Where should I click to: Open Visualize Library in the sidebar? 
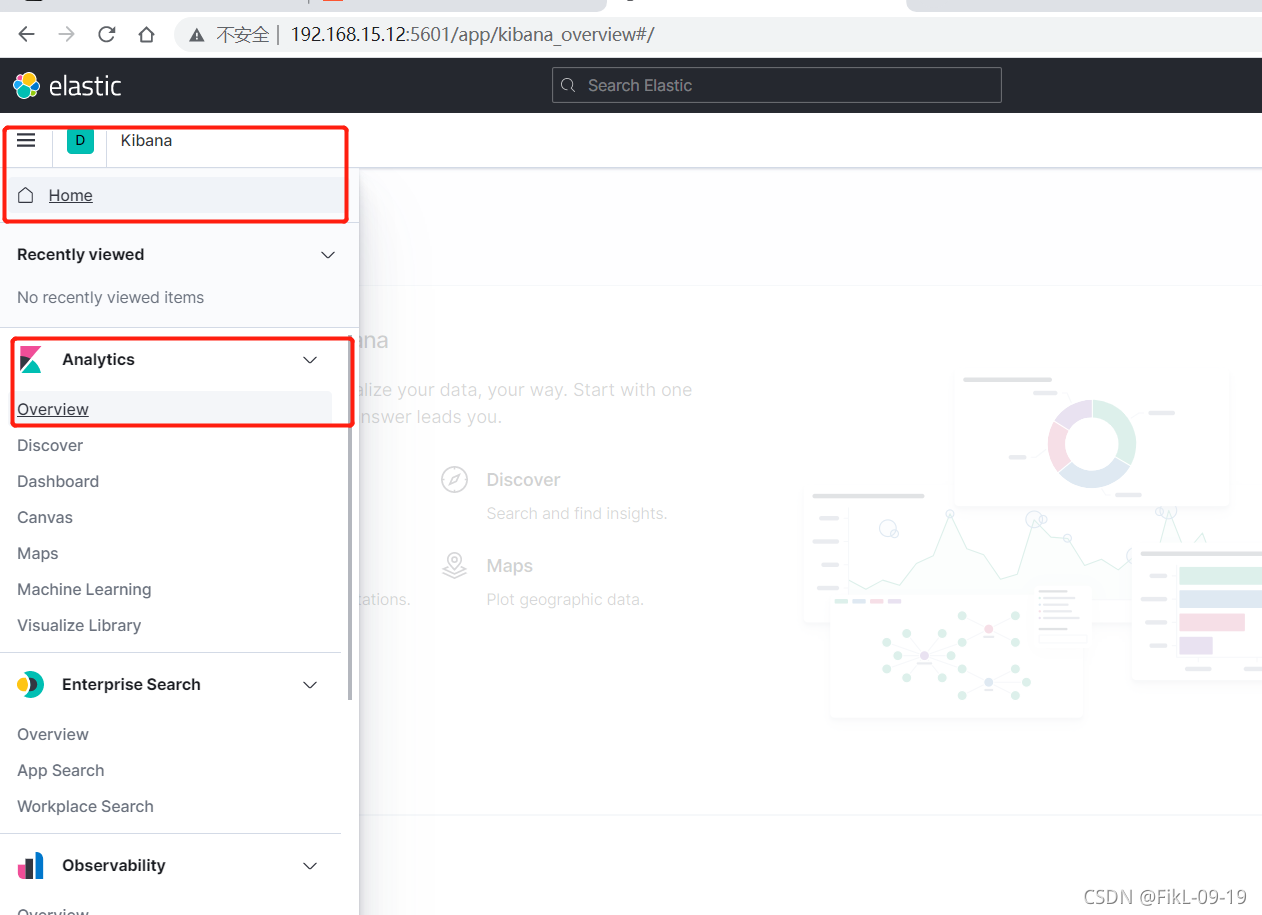click(x=79, y=625)
